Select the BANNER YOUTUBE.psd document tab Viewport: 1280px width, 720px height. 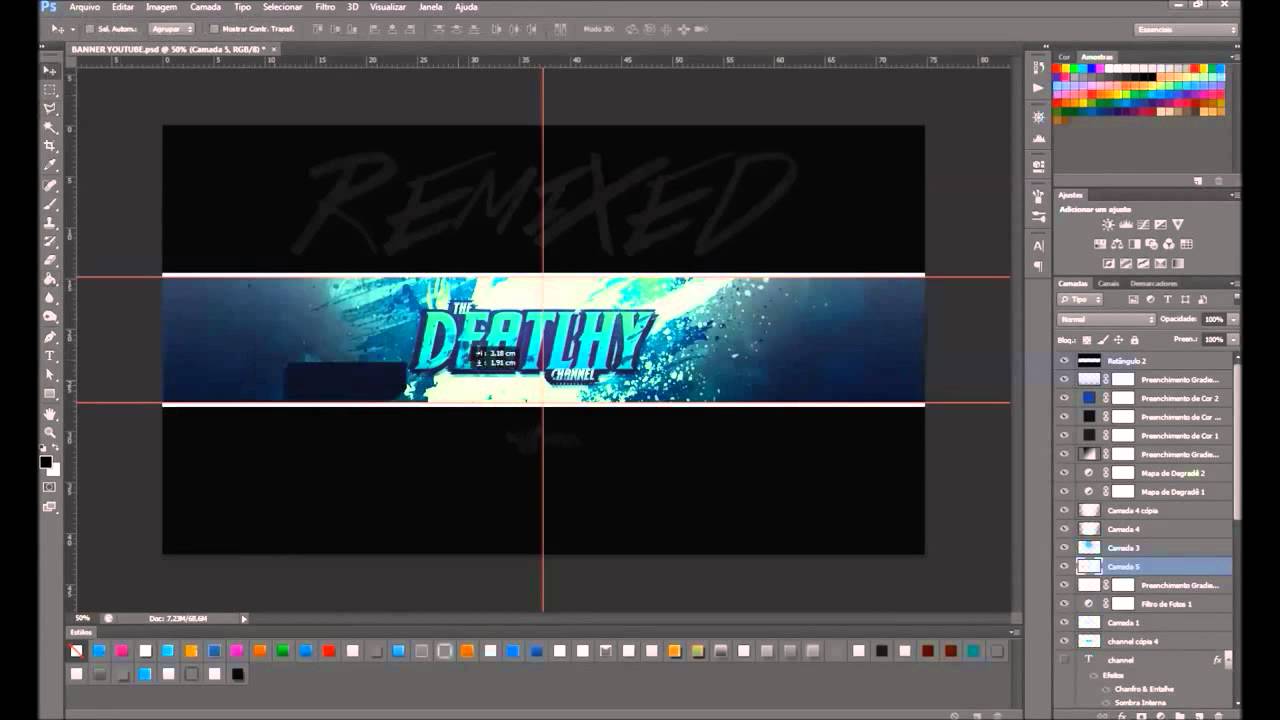coord(174,48)
